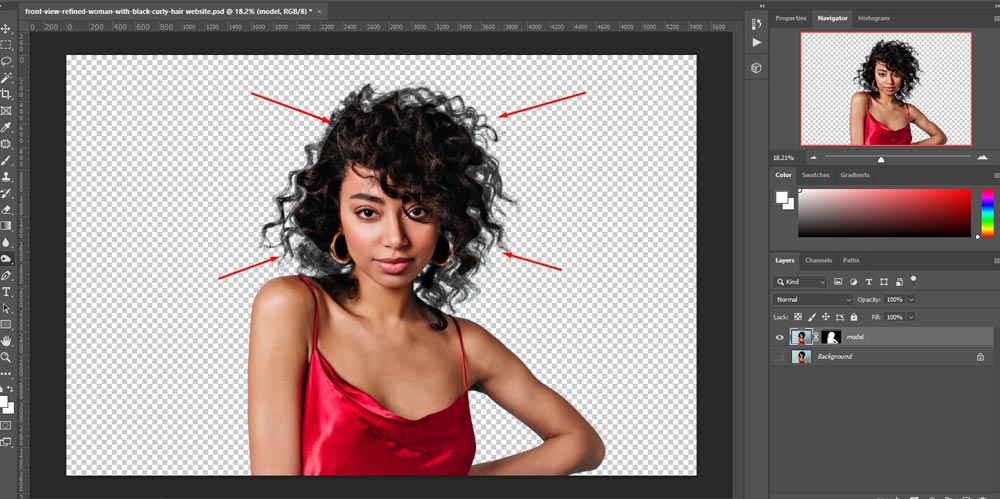Click the Navigator zoom in mountain button
This screenshot has height=499, width=1000.
point(982,158)
